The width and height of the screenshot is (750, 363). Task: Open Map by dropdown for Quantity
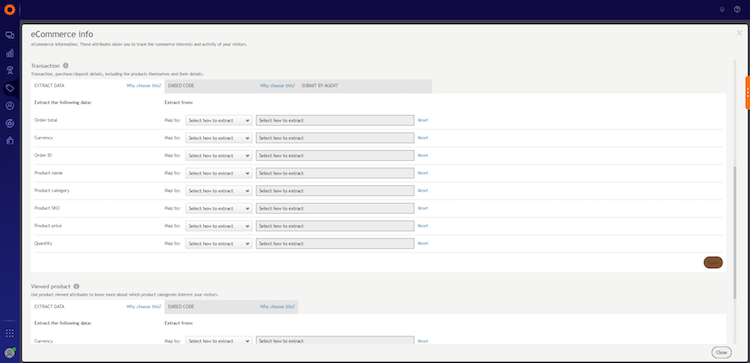pos(219,243)
